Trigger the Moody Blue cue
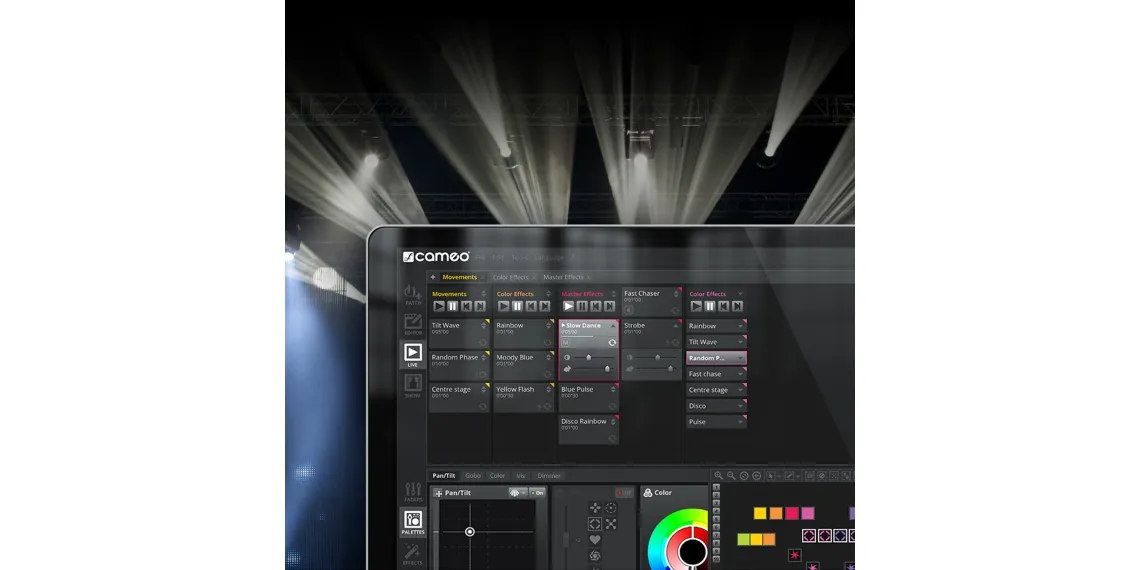This screenshot has height=570, width=1140. (x=523, y=366)
